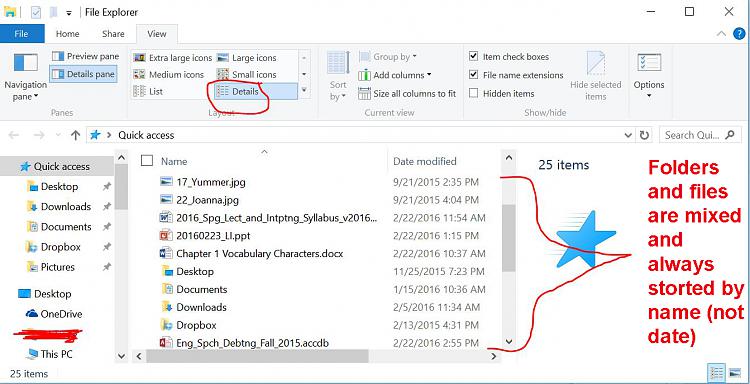This screenshot has height=384, width=750.
Task: Click the file list horizontal scrollbar thumb
Action: point(257,356)
